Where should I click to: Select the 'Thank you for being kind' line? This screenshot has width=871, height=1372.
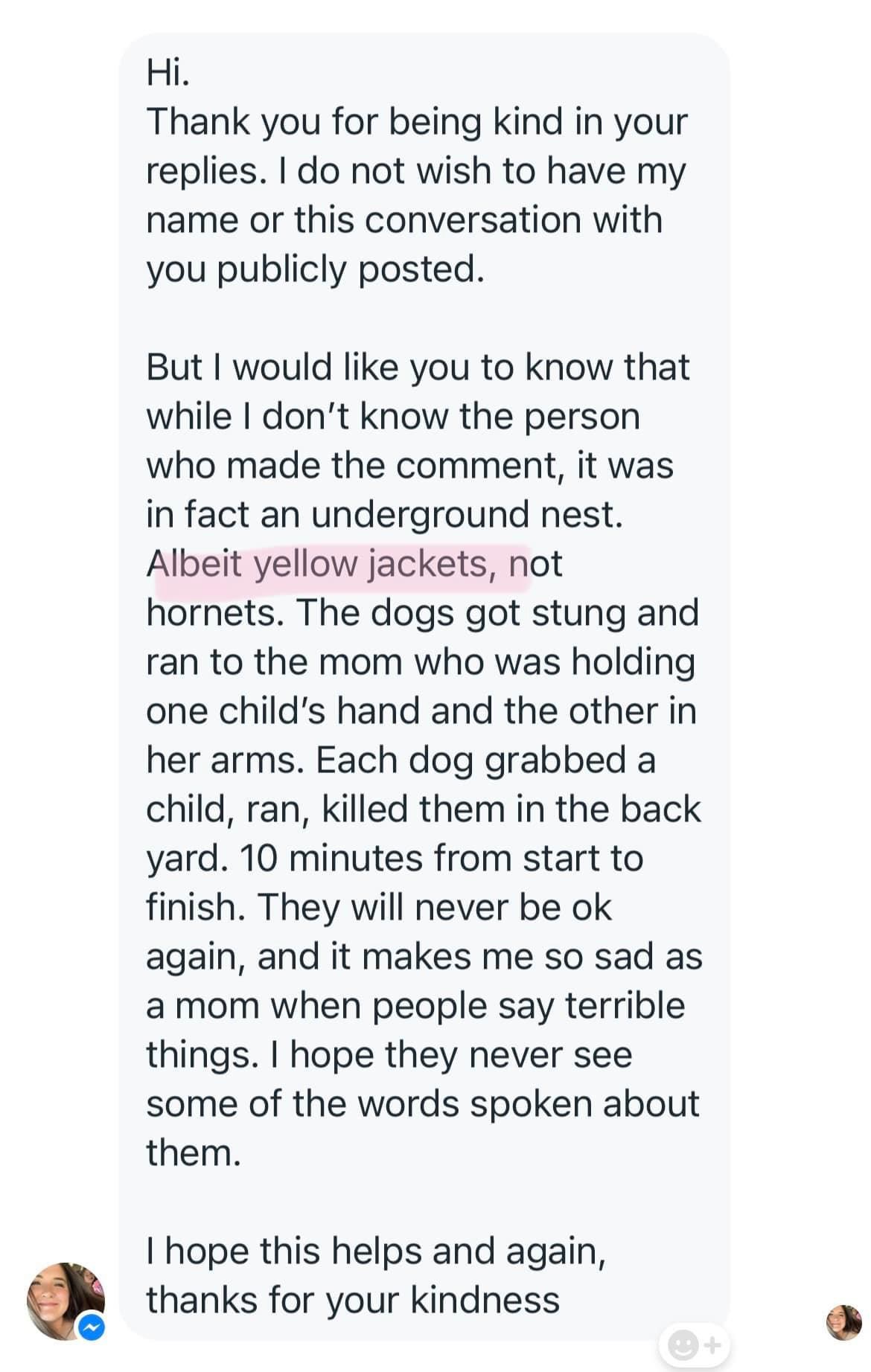click(x=417, y=122)
